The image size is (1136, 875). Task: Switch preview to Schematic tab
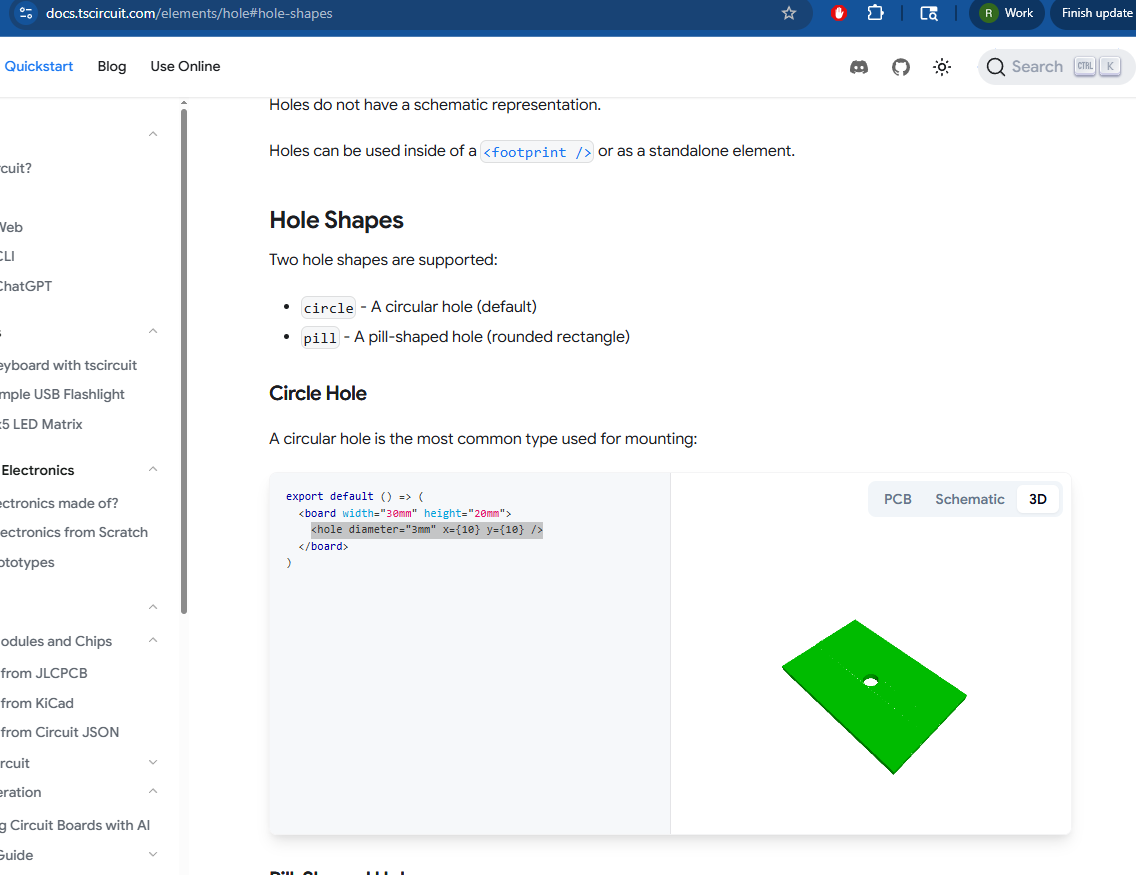tap(969, 499)
